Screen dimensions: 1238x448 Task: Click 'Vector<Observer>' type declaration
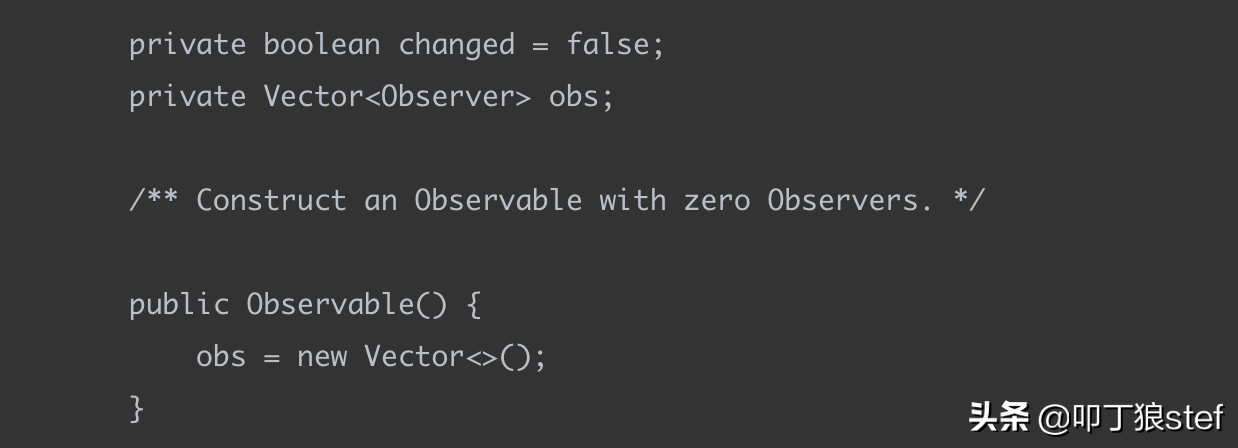coord(398,97)
